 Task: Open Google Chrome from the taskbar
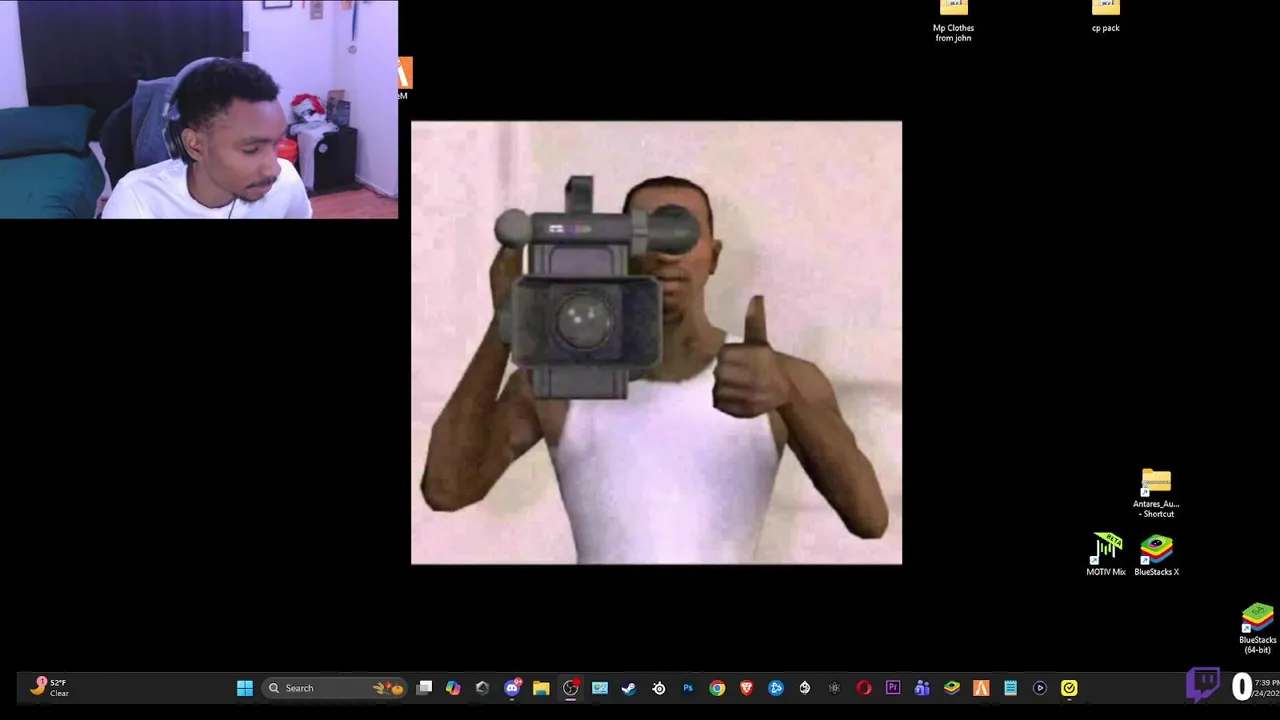717,688
